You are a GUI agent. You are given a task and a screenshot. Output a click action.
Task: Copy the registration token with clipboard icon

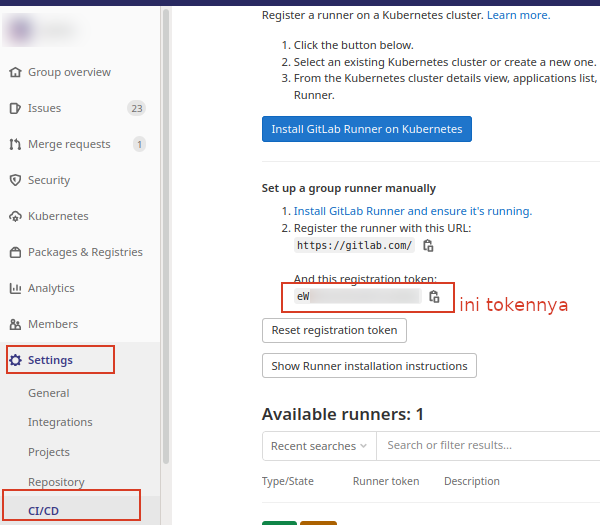(x=434, y=297)
